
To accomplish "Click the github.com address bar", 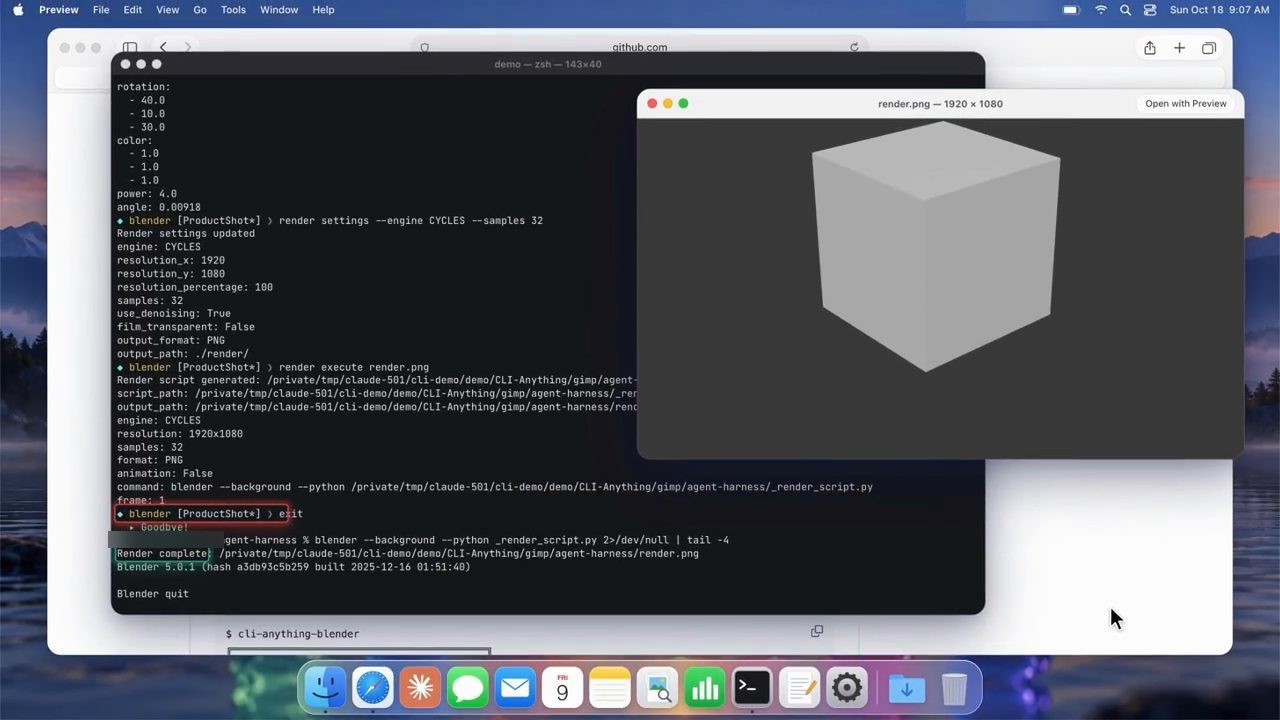I will coord(639,47).
